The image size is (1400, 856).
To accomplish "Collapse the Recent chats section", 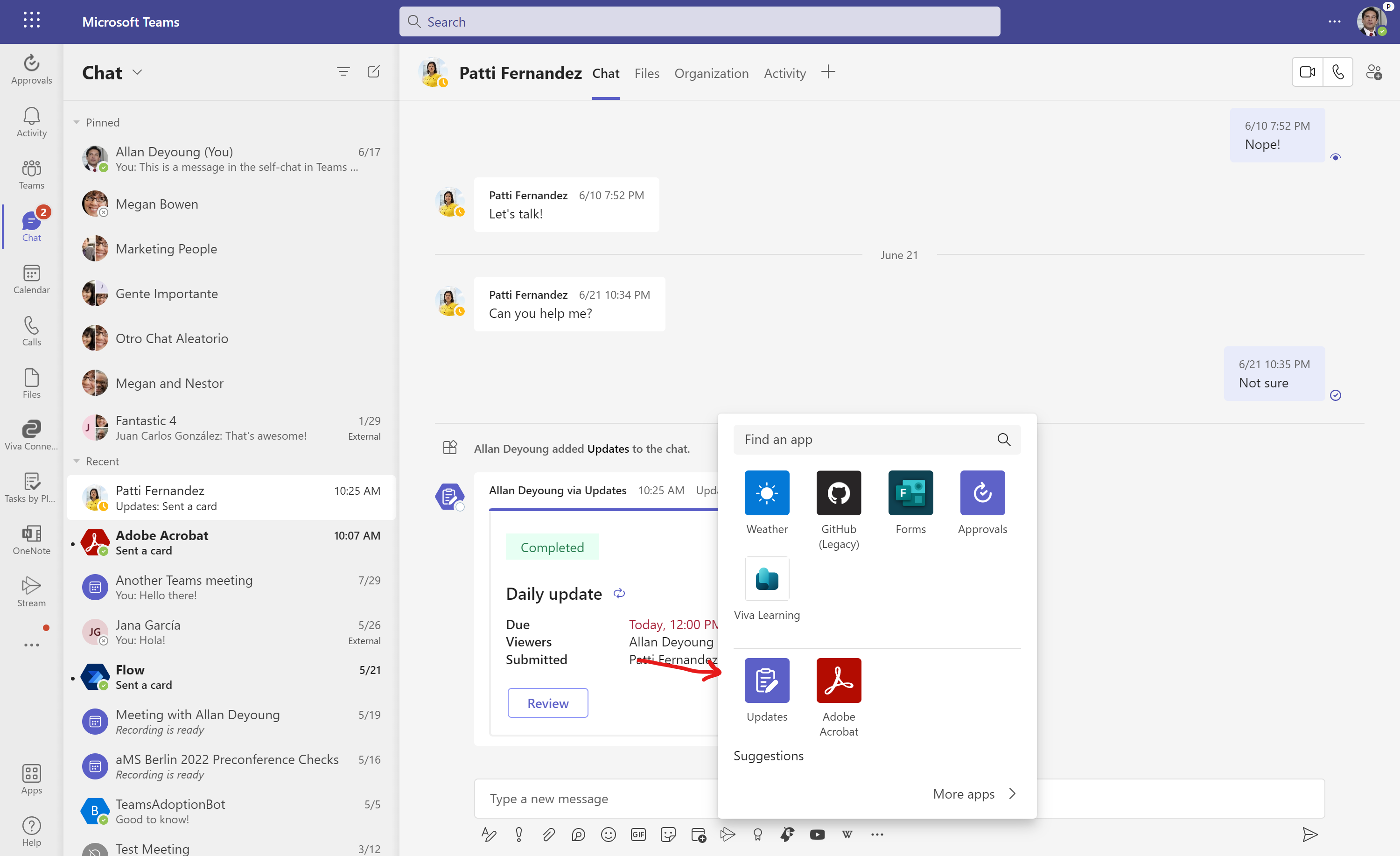I will coord(77,461).
